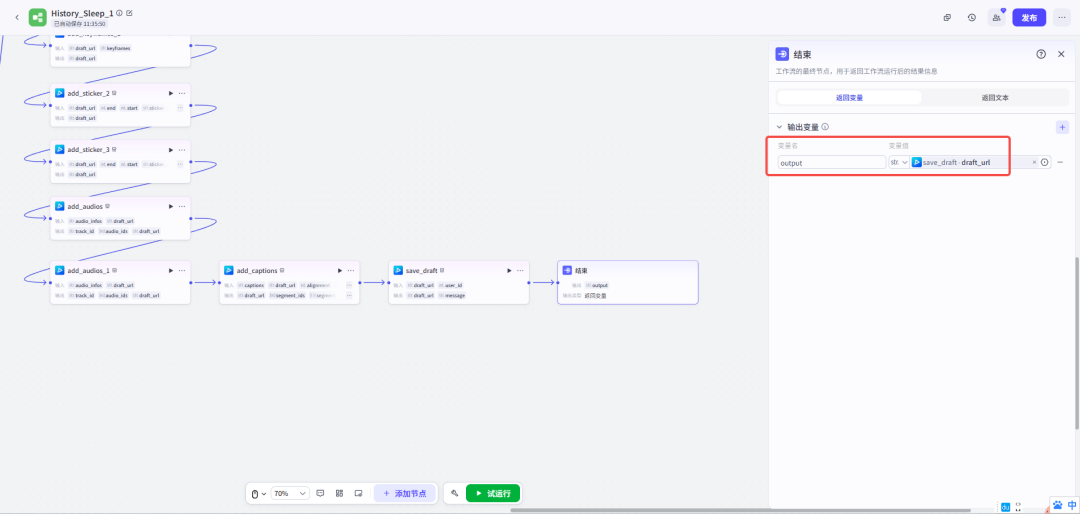This screenshot has height=514, width=1080.
Task: Click the green workflow logo icon
Action: point(38,17)
